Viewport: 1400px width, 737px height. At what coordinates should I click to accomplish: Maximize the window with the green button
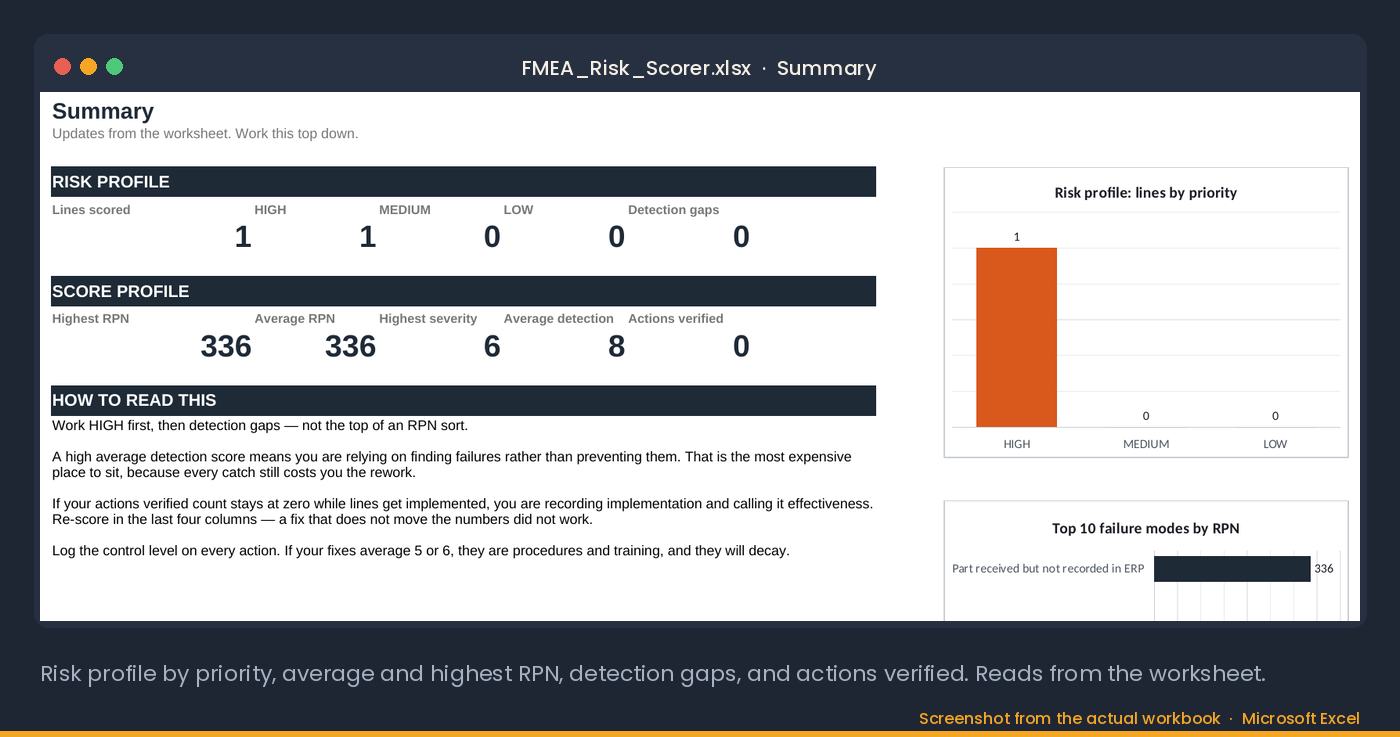click(114, 67)
